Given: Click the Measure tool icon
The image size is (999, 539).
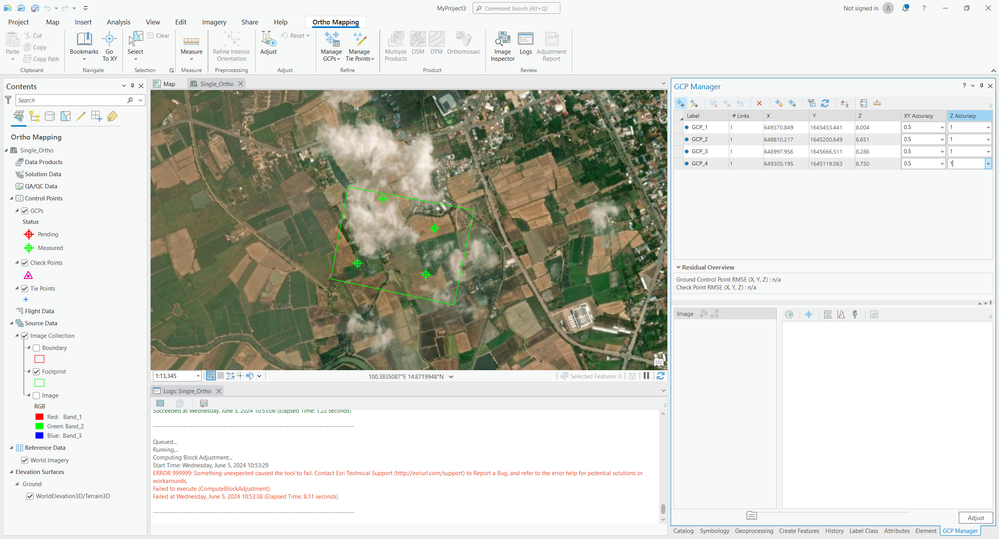Looking at the screenshot, I should click(191, 43).
